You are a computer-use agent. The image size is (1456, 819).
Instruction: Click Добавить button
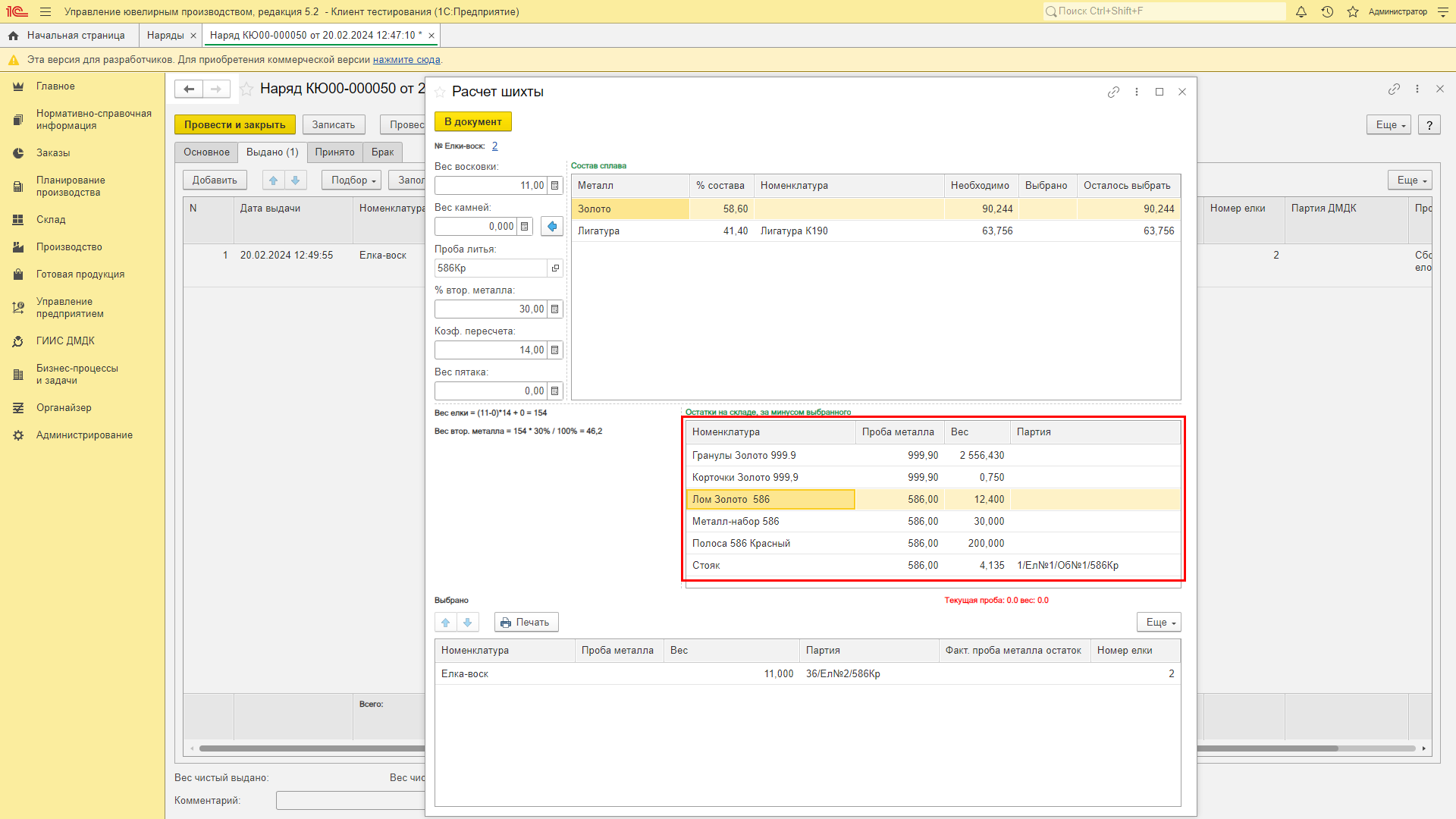[215, 180]
